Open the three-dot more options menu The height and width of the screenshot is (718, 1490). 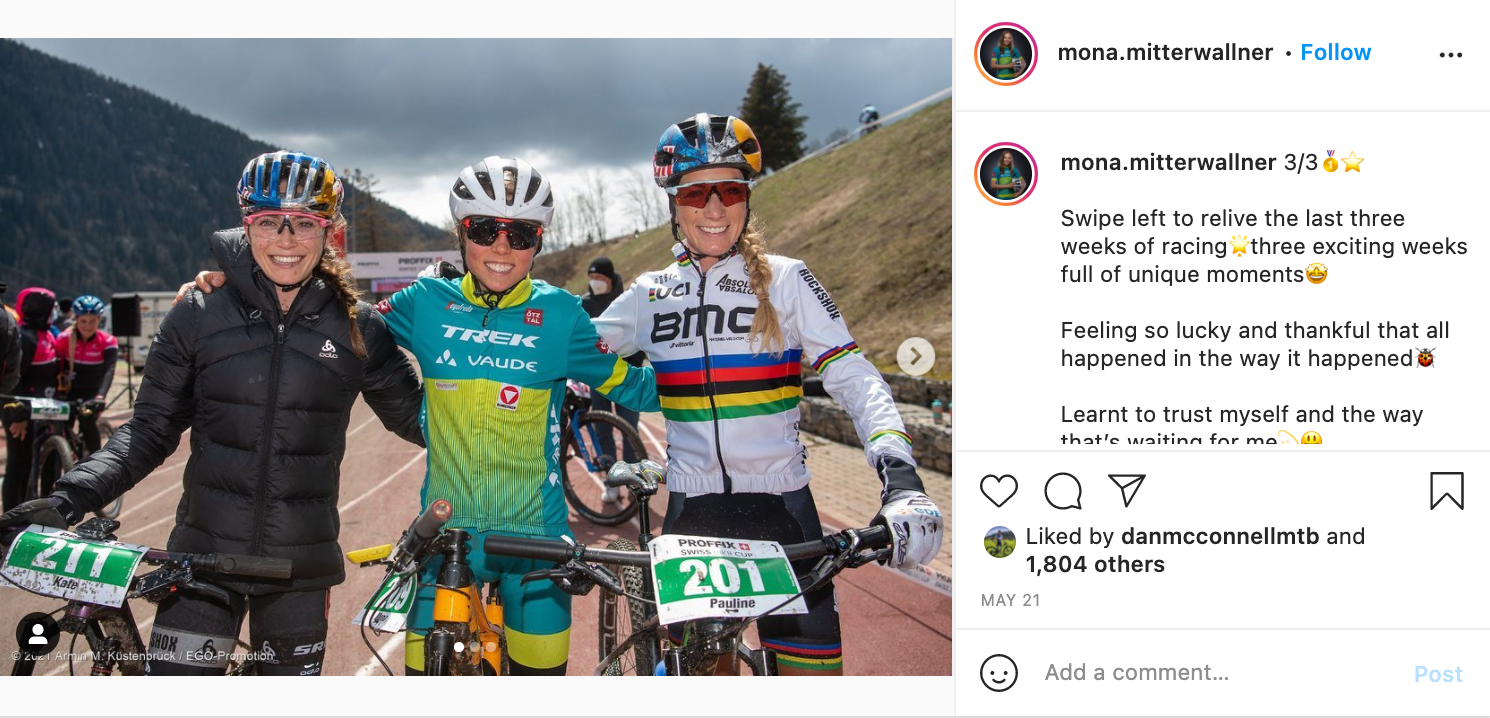[1450, 55]
